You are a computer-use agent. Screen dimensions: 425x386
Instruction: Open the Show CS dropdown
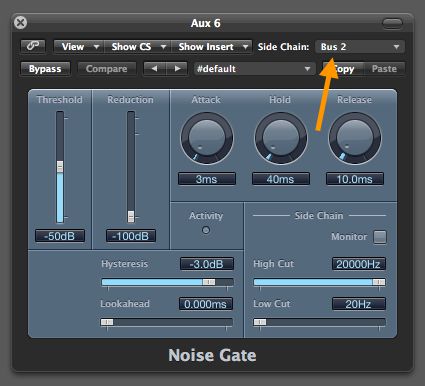point(137,47)
